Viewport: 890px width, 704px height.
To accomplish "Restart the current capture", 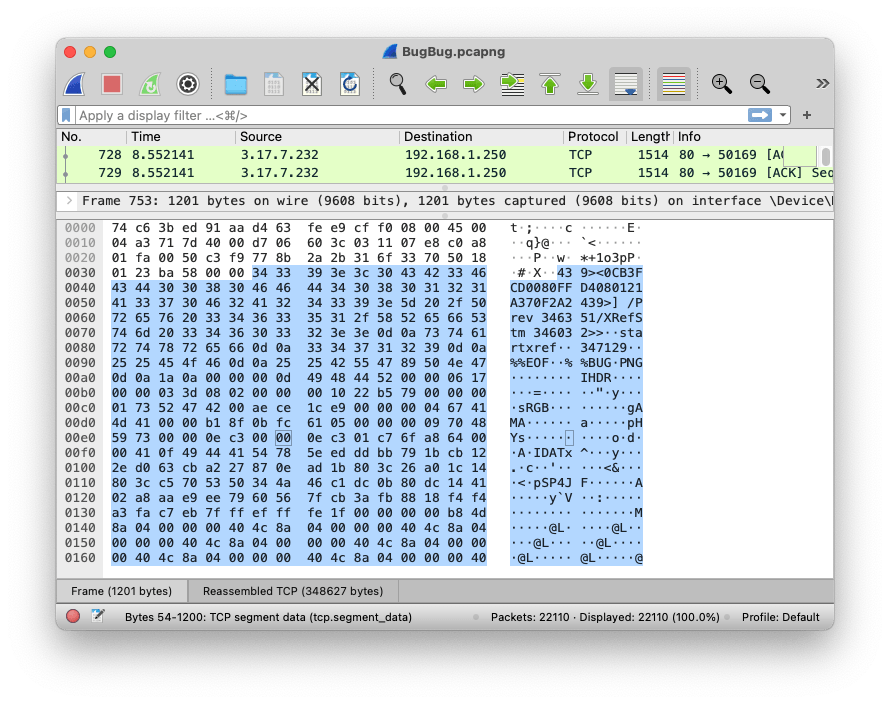I will 150,85.
